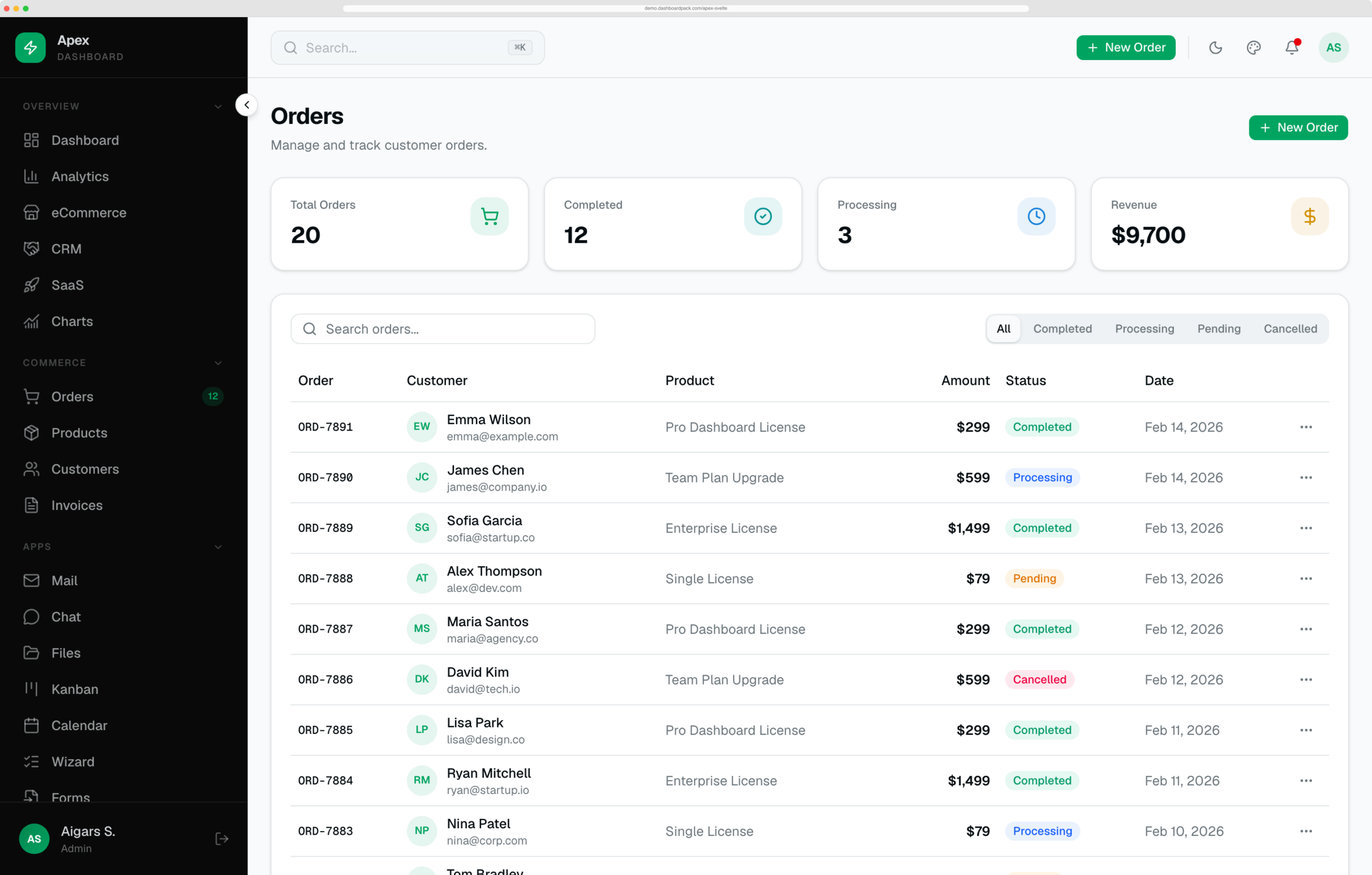1372x875 pixels.
Task: Select the All filter tab
Action: tap(1003, 329)
